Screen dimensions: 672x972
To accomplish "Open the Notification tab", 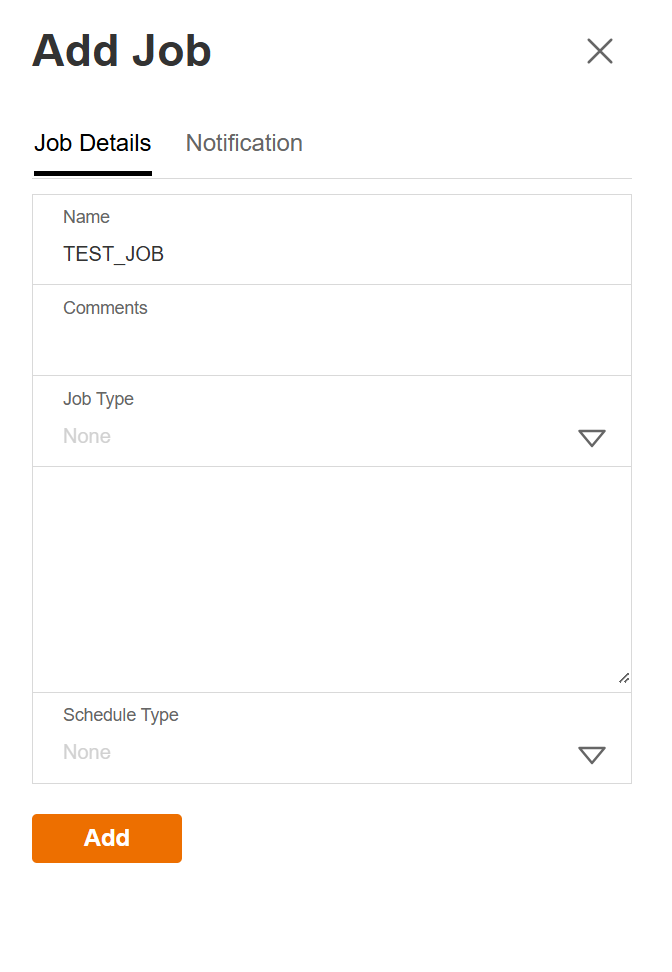I will (244, 143).
